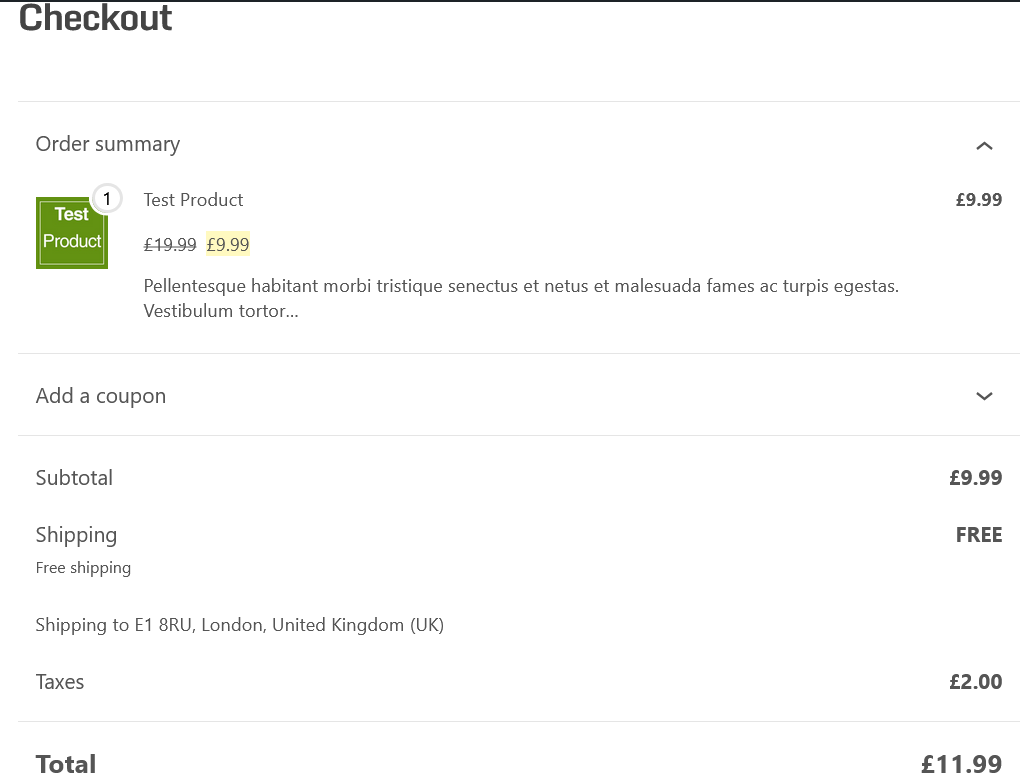Viewport: 1020px width, 783px height.
Task: Click the FREE shipping value
Action: point(978,535)
